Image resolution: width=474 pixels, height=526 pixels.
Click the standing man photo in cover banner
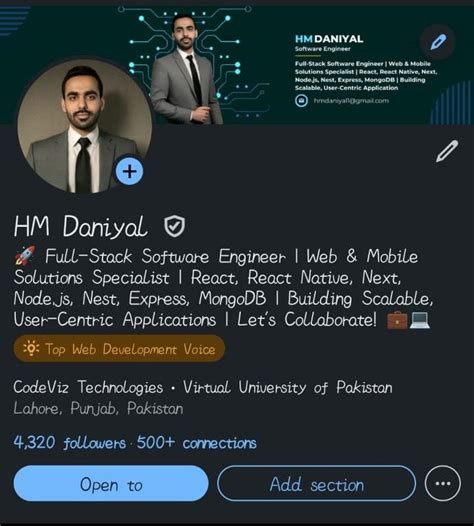(185, 69)
